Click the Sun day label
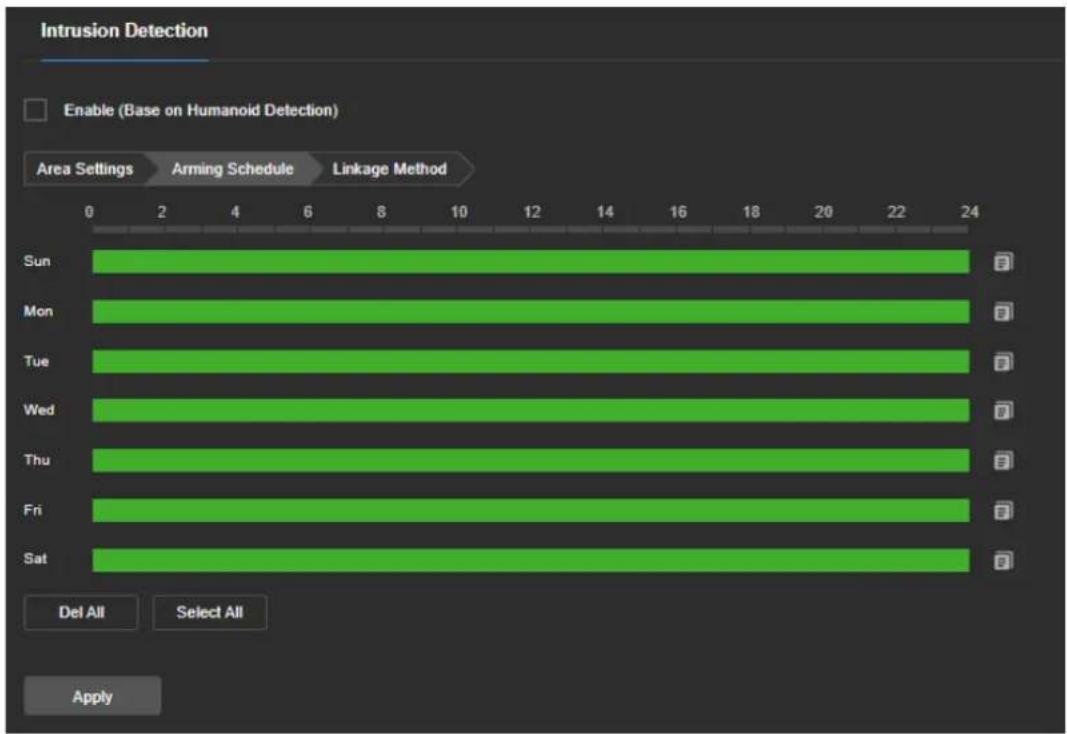This screenshot has height=734, width=1067. coord(37,261)
